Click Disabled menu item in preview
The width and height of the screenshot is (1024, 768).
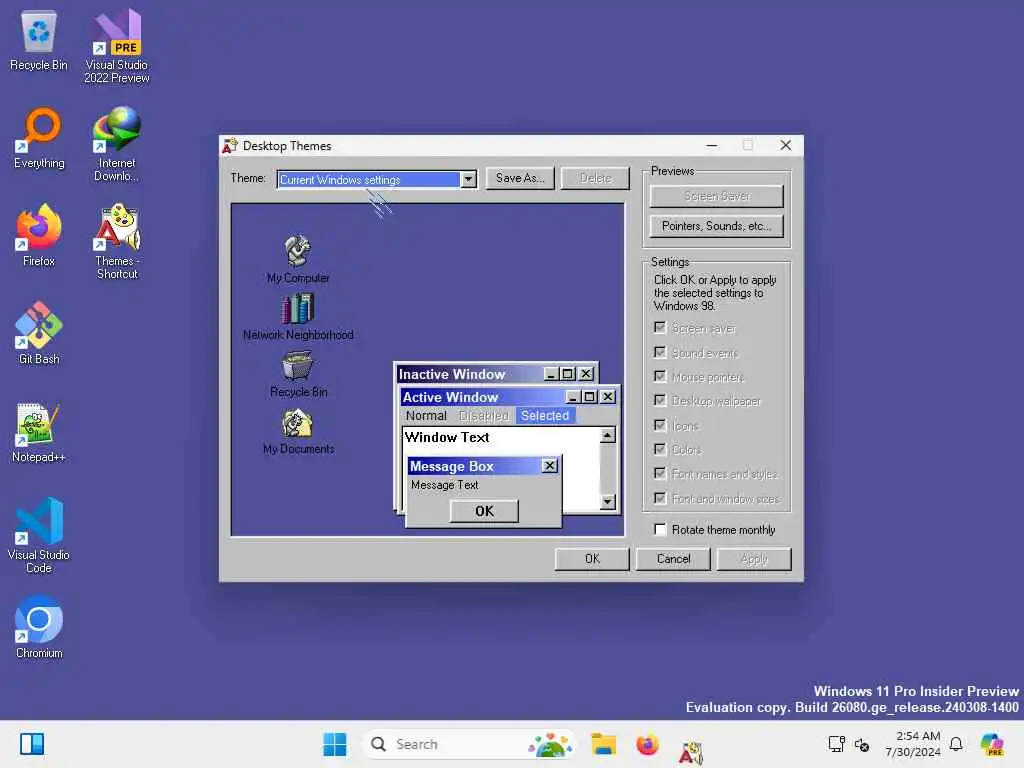483,415
